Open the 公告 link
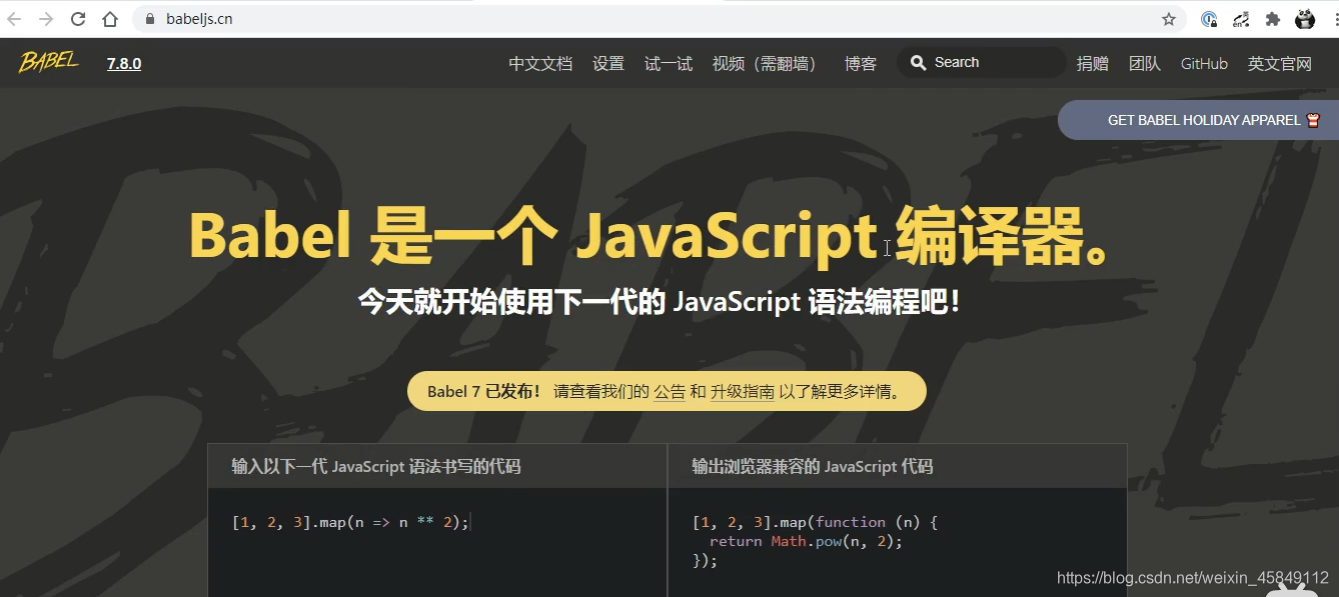Viewport: 1339px width, 597px height. pos(670,392)
